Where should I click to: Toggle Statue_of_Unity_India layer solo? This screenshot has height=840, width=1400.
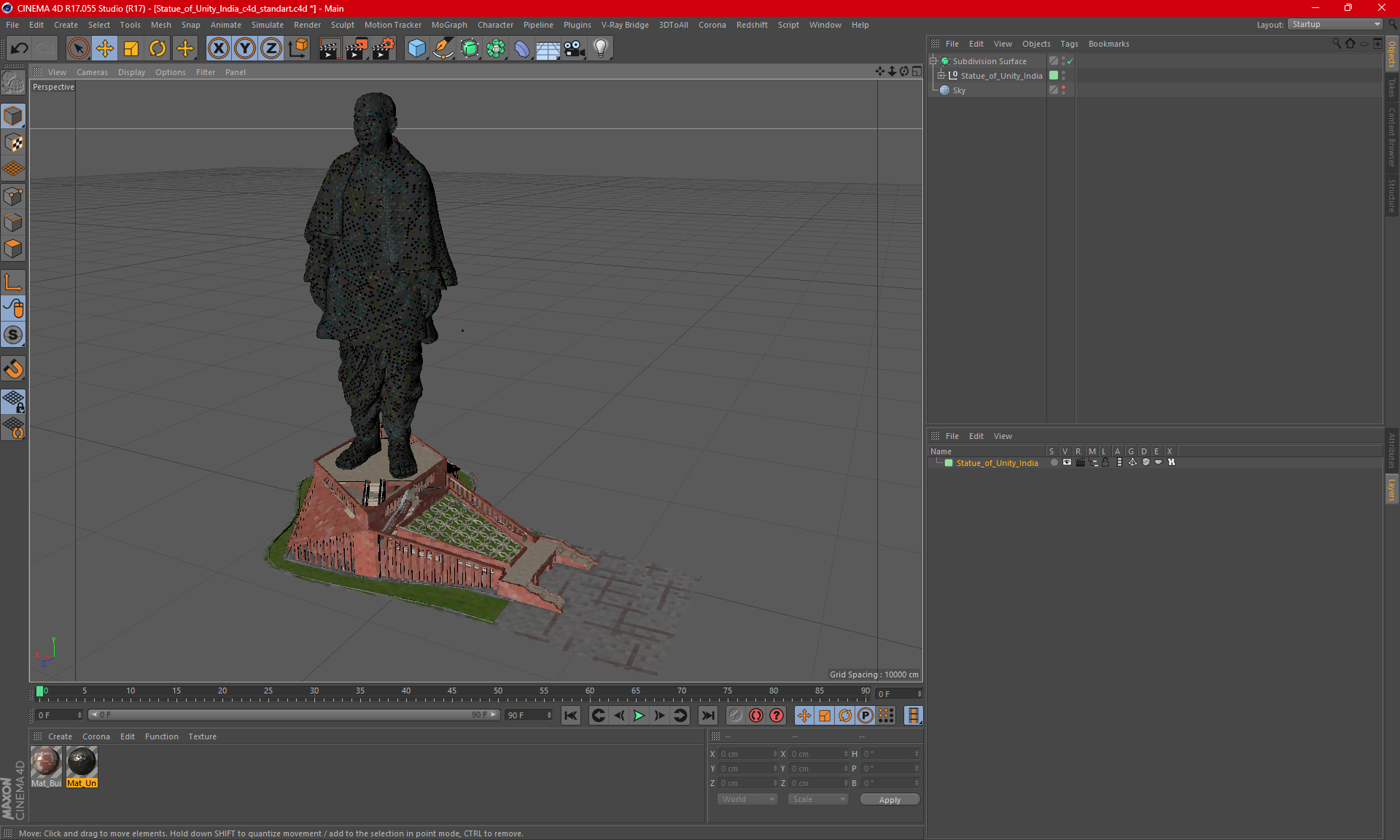click(x=1054, y=463)
